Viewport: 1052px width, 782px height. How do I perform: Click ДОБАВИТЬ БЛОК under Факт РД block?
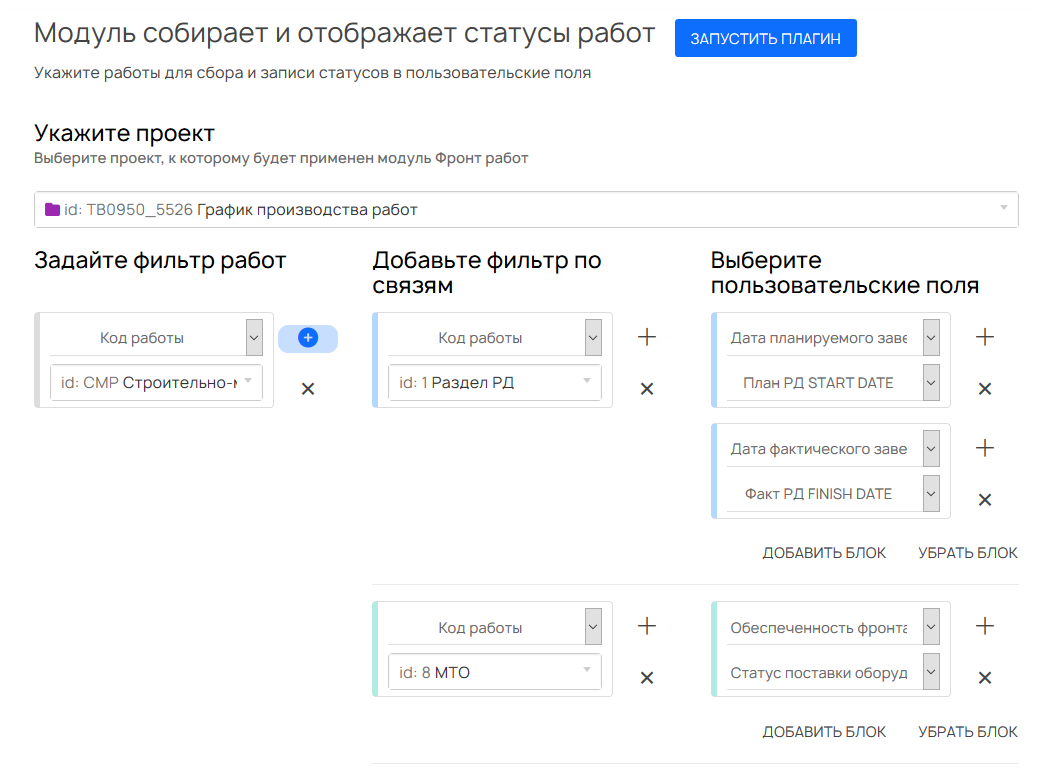tap(824, 553)
